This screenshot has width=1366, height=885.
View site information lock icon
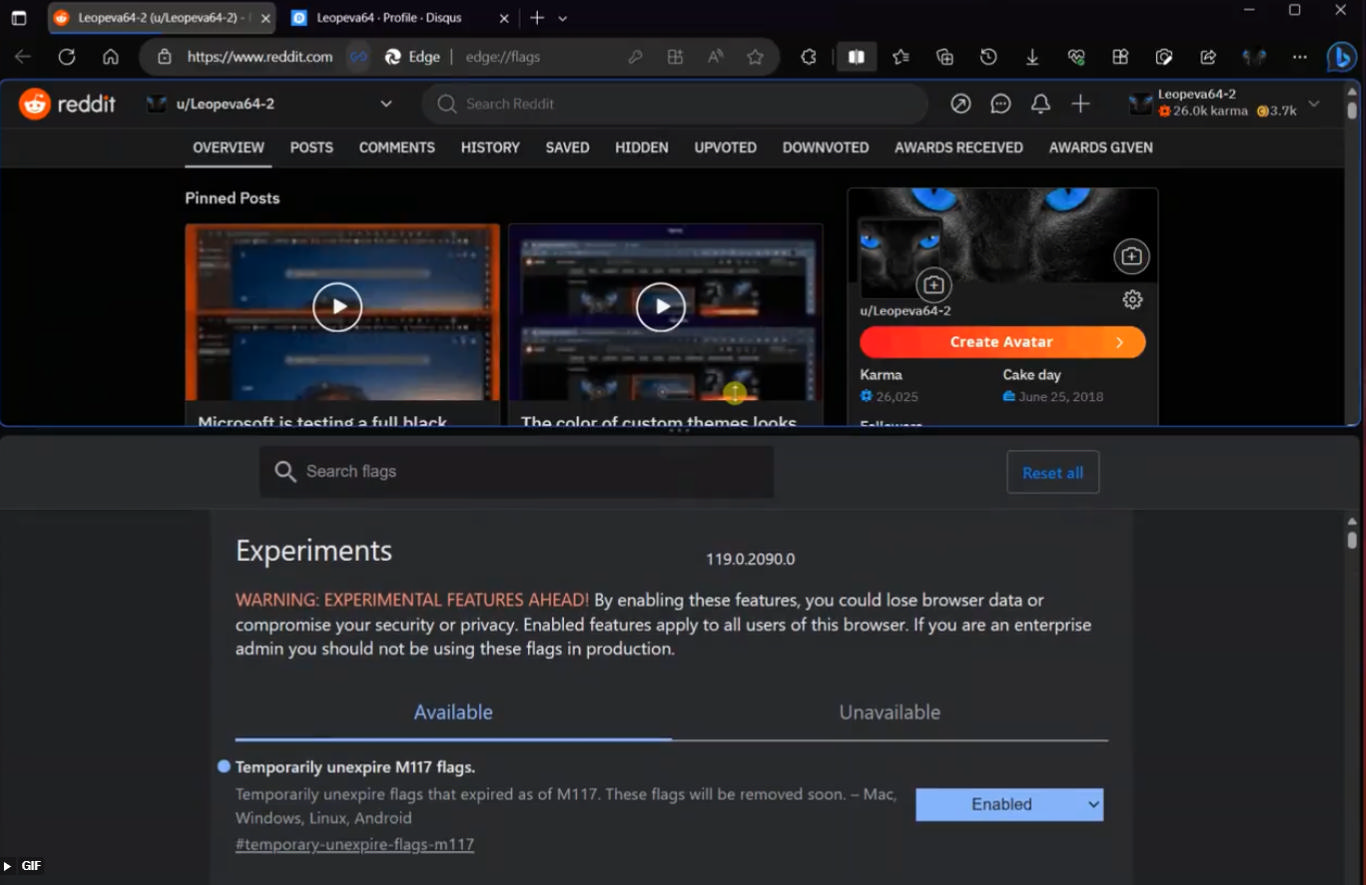click(x=164, y=57)
